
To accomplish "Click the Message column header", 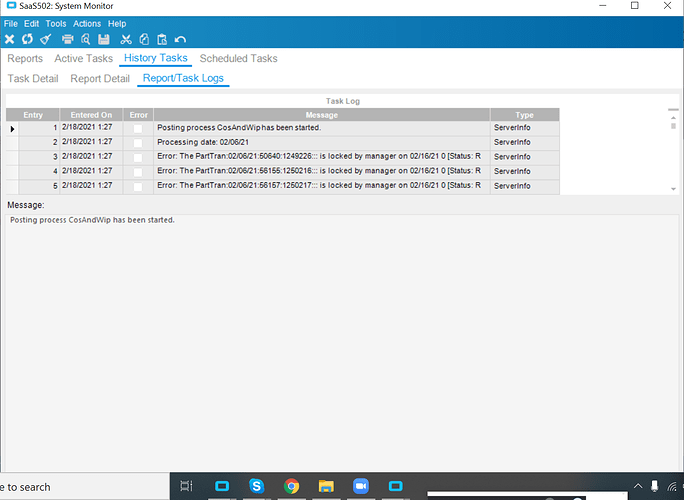I will pos(321,115).
